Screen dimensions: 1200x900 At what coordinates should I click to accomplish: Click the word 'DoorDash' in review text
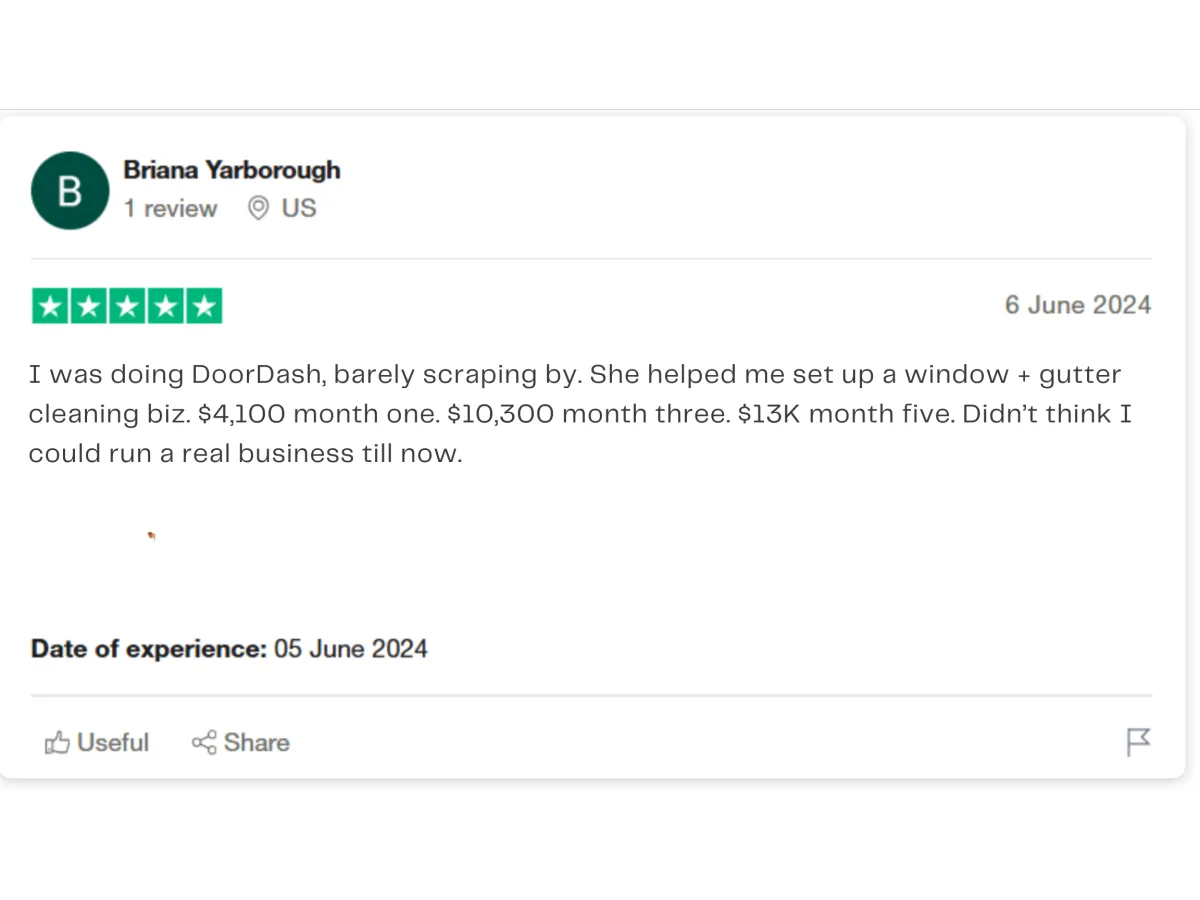256,375
